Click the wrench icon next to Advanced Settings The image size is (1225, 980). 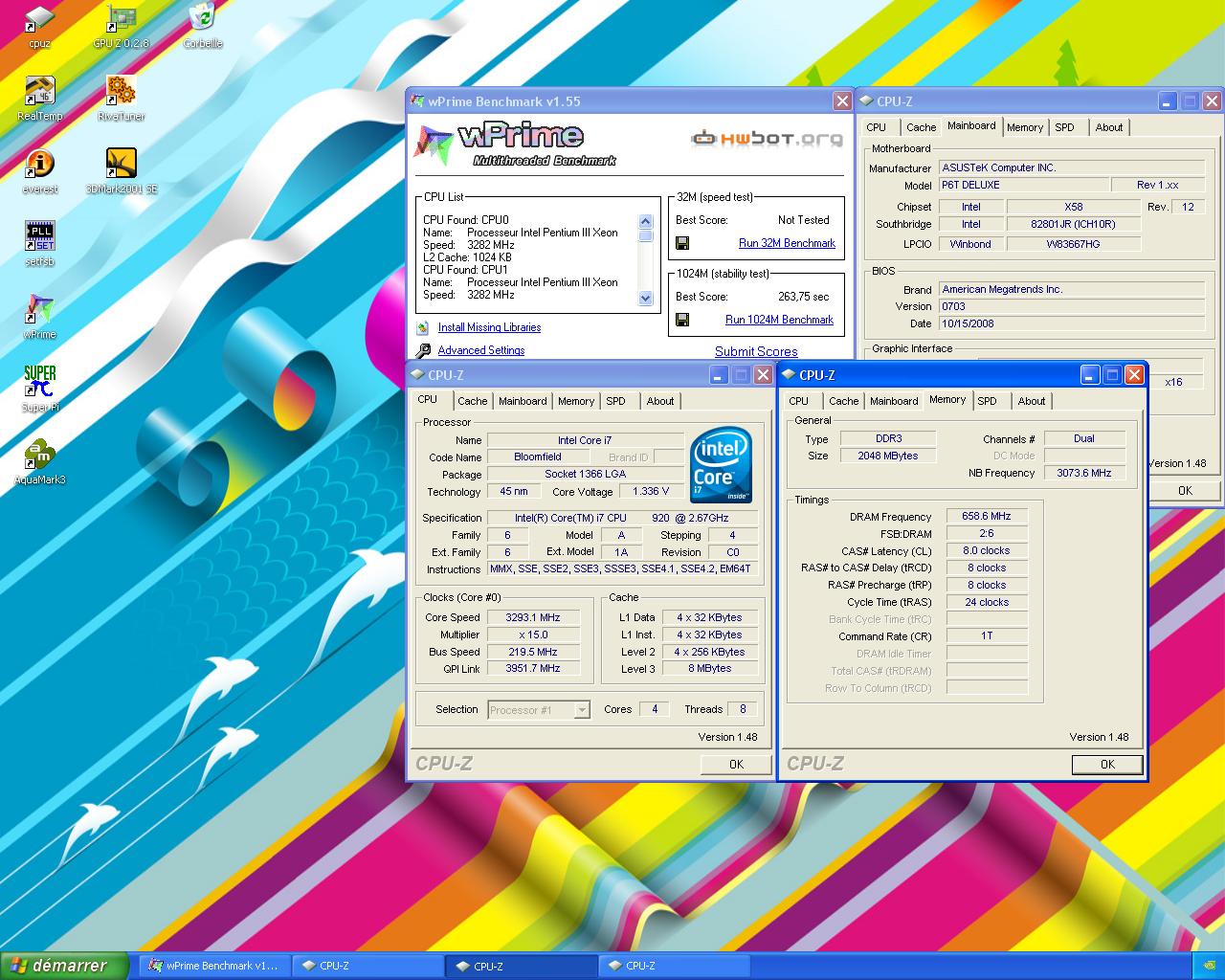pos(423,350)
